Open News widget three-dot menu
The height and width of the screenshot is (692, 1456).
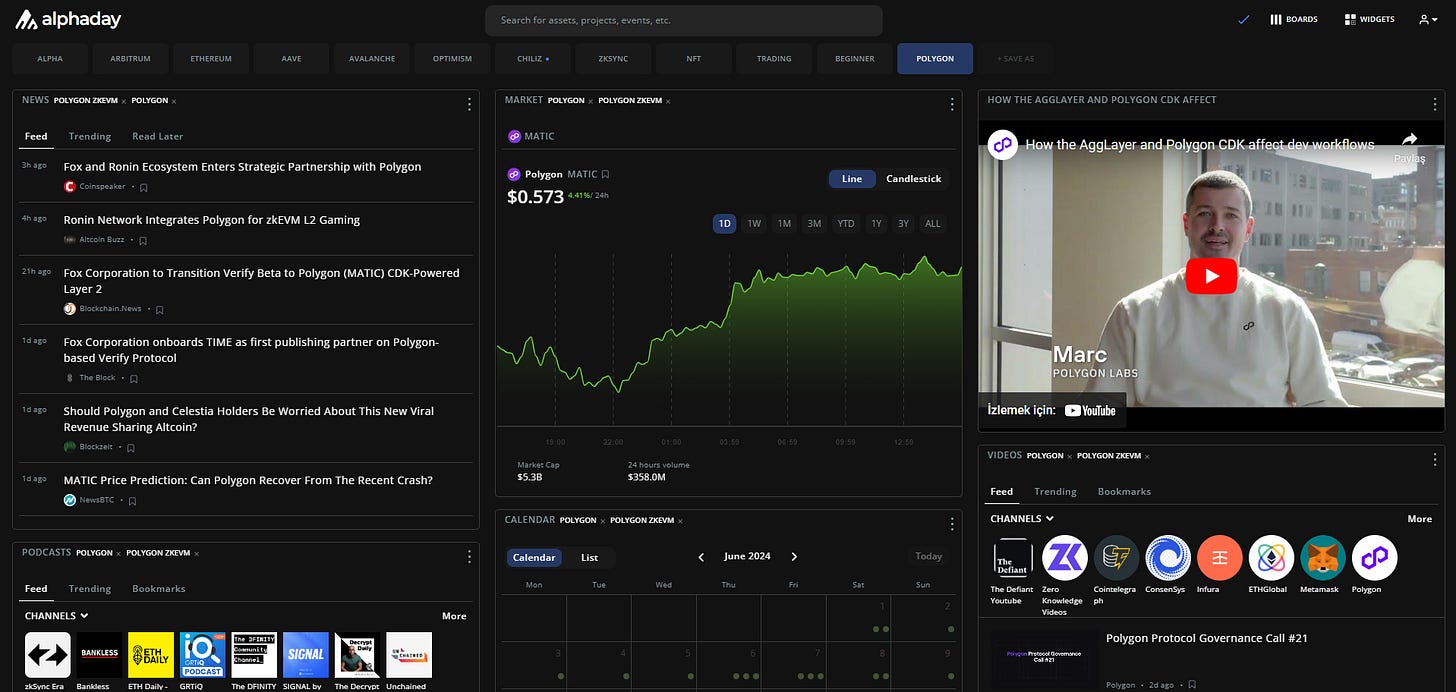(x=469, y=104)
